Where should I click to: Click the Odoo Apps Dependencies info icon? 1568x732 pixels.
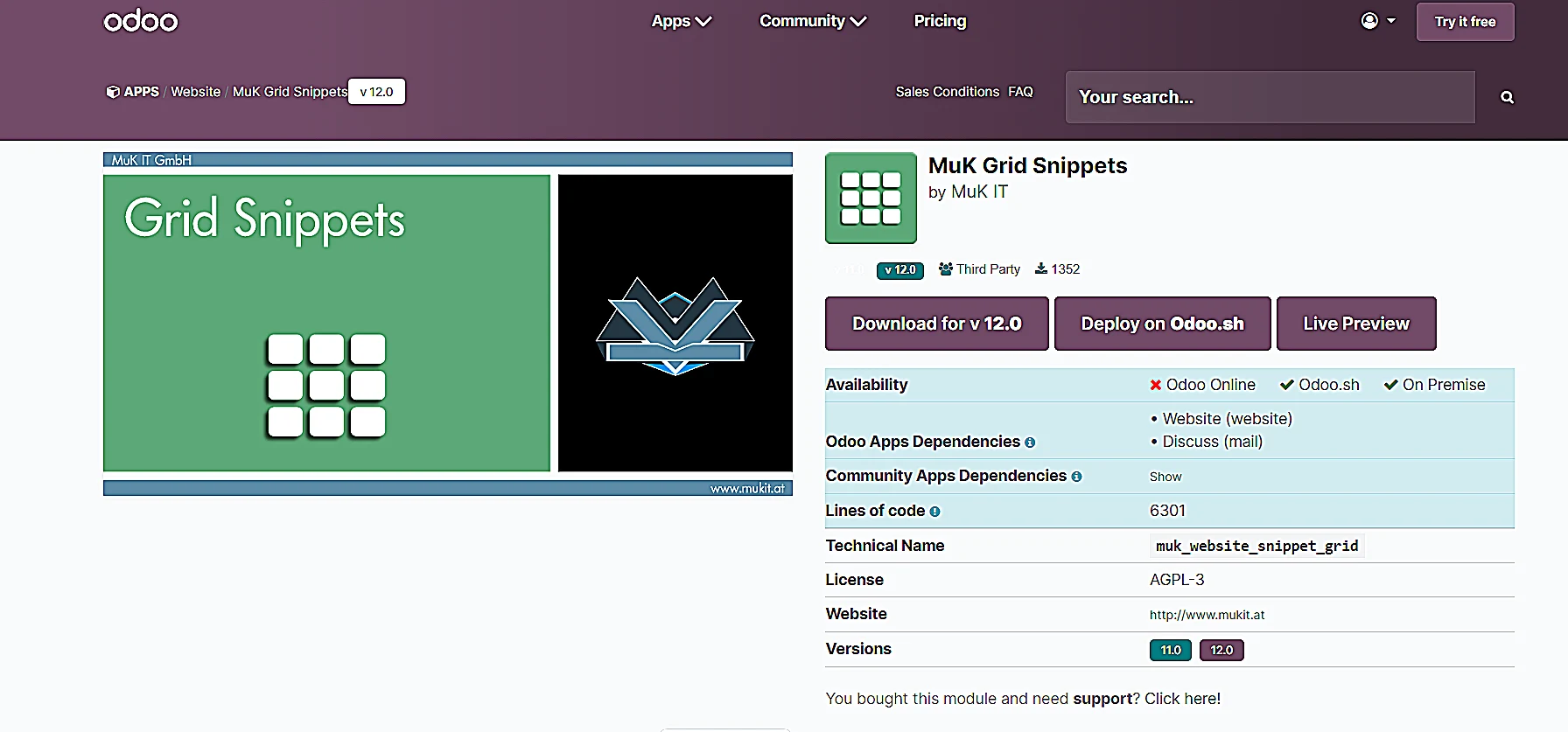[x=1030, y=443]
